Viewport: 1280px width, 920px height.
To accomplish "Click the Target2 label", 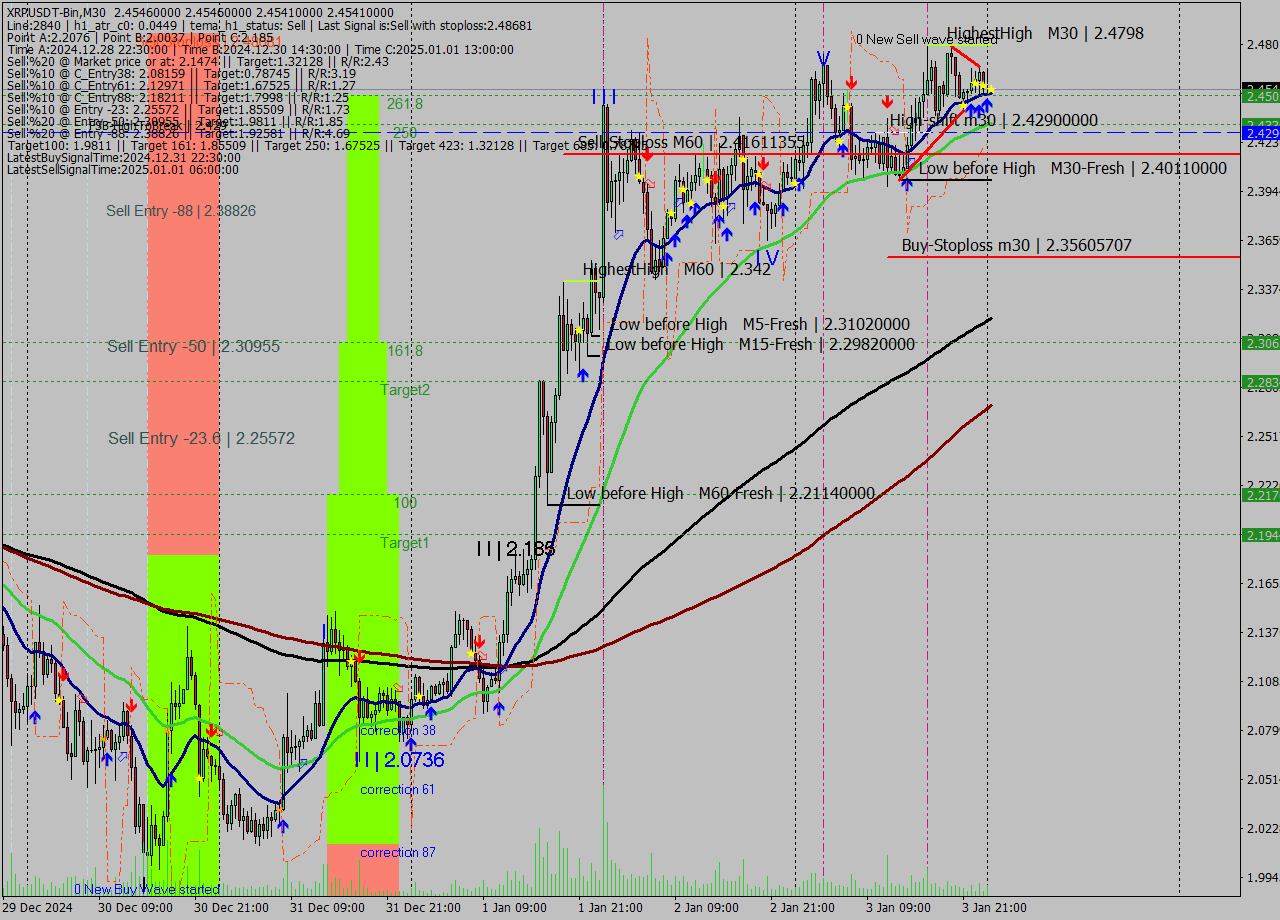I will click(x=405, y=390).
